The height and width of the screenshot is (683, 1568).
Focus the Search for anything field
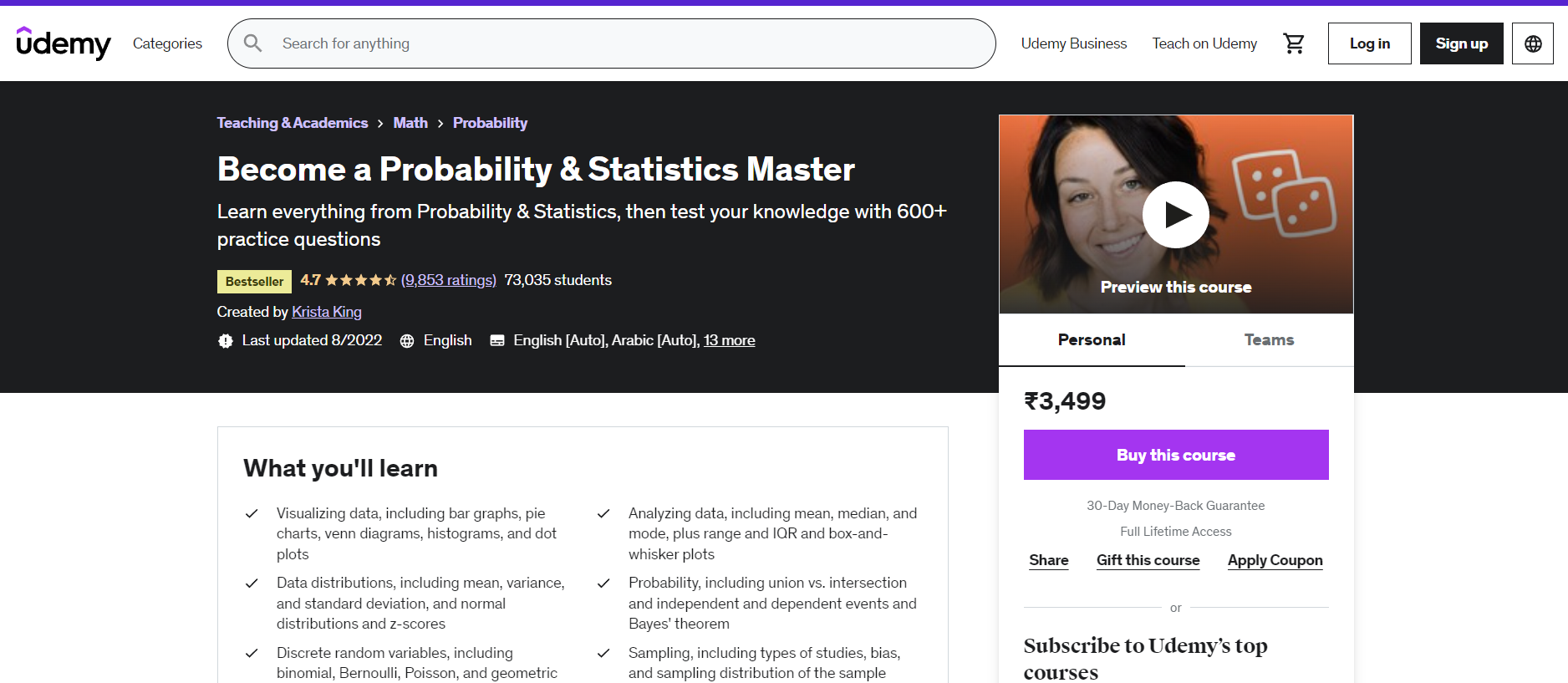(x=611, y=43)
